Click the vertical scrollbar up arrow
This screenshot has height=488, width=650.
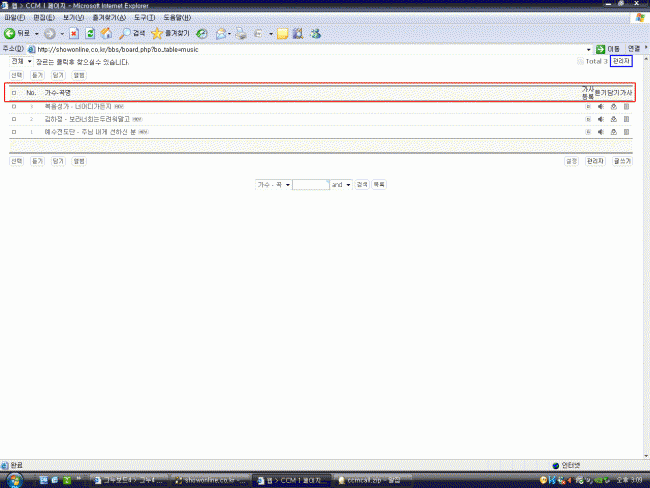[646, 59]
